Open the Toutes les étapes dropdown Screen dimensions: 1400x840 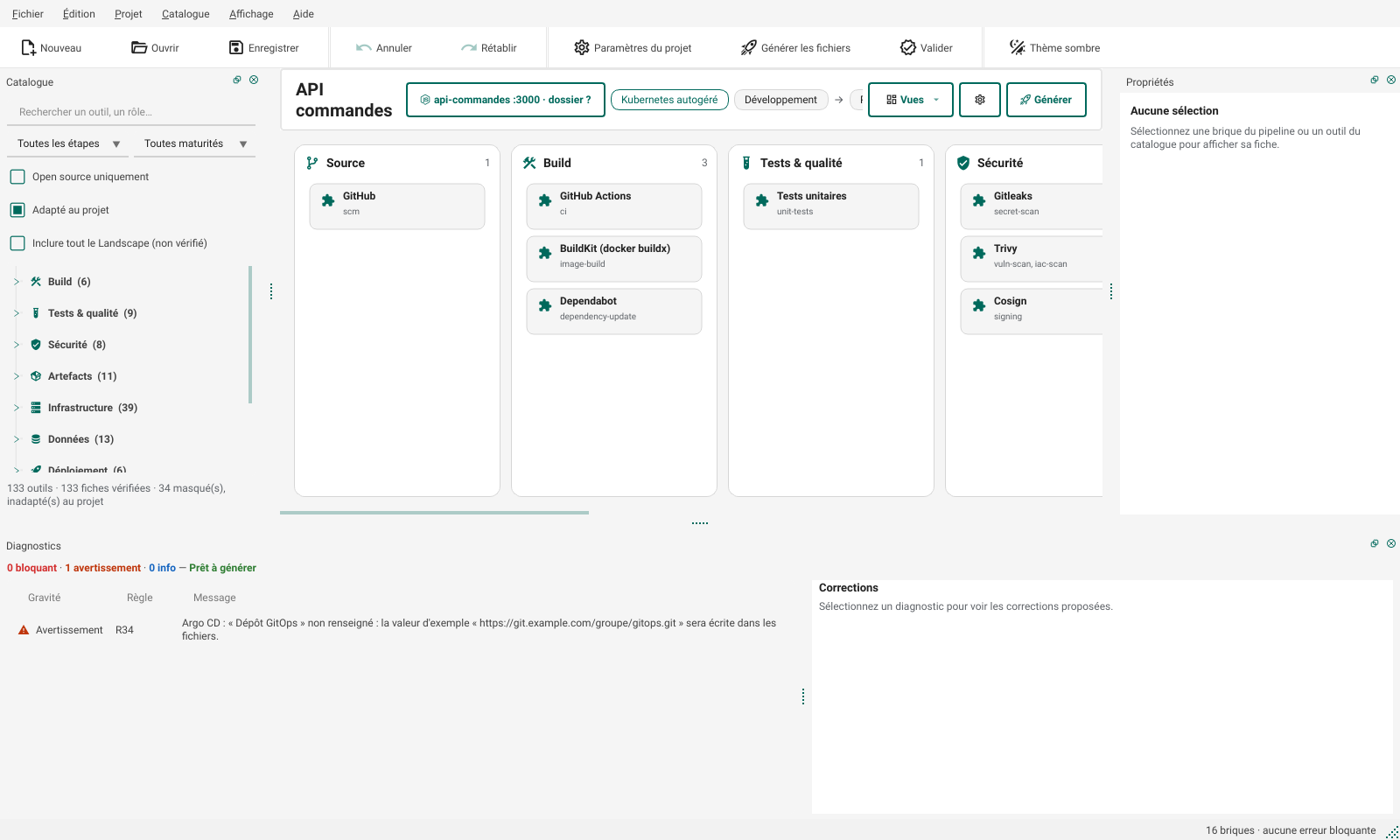coord(68,143)
